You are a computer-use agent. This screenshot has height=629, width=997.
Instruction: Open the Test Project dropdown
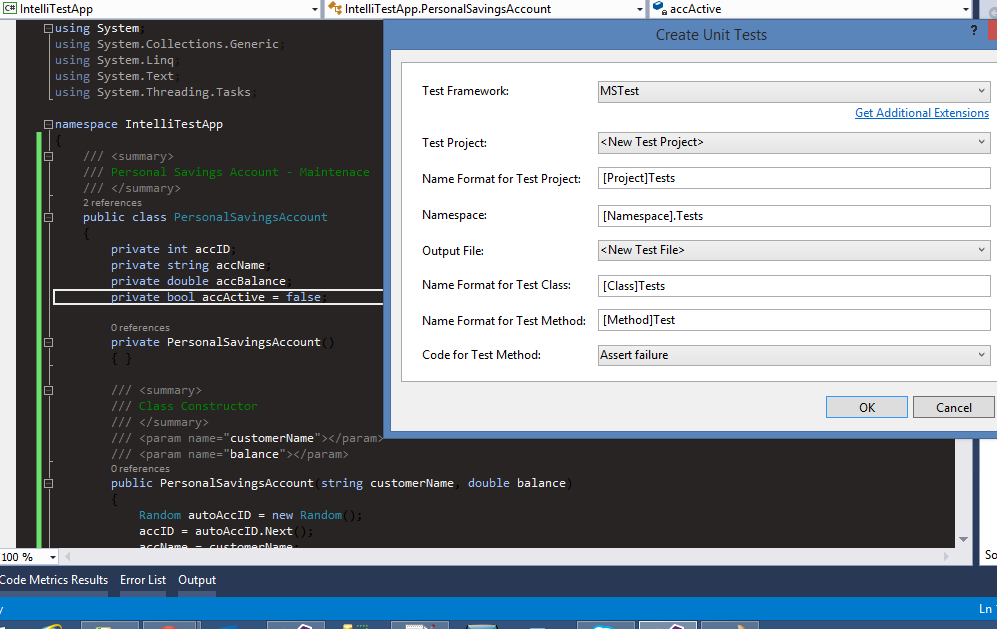pos(794,142)
